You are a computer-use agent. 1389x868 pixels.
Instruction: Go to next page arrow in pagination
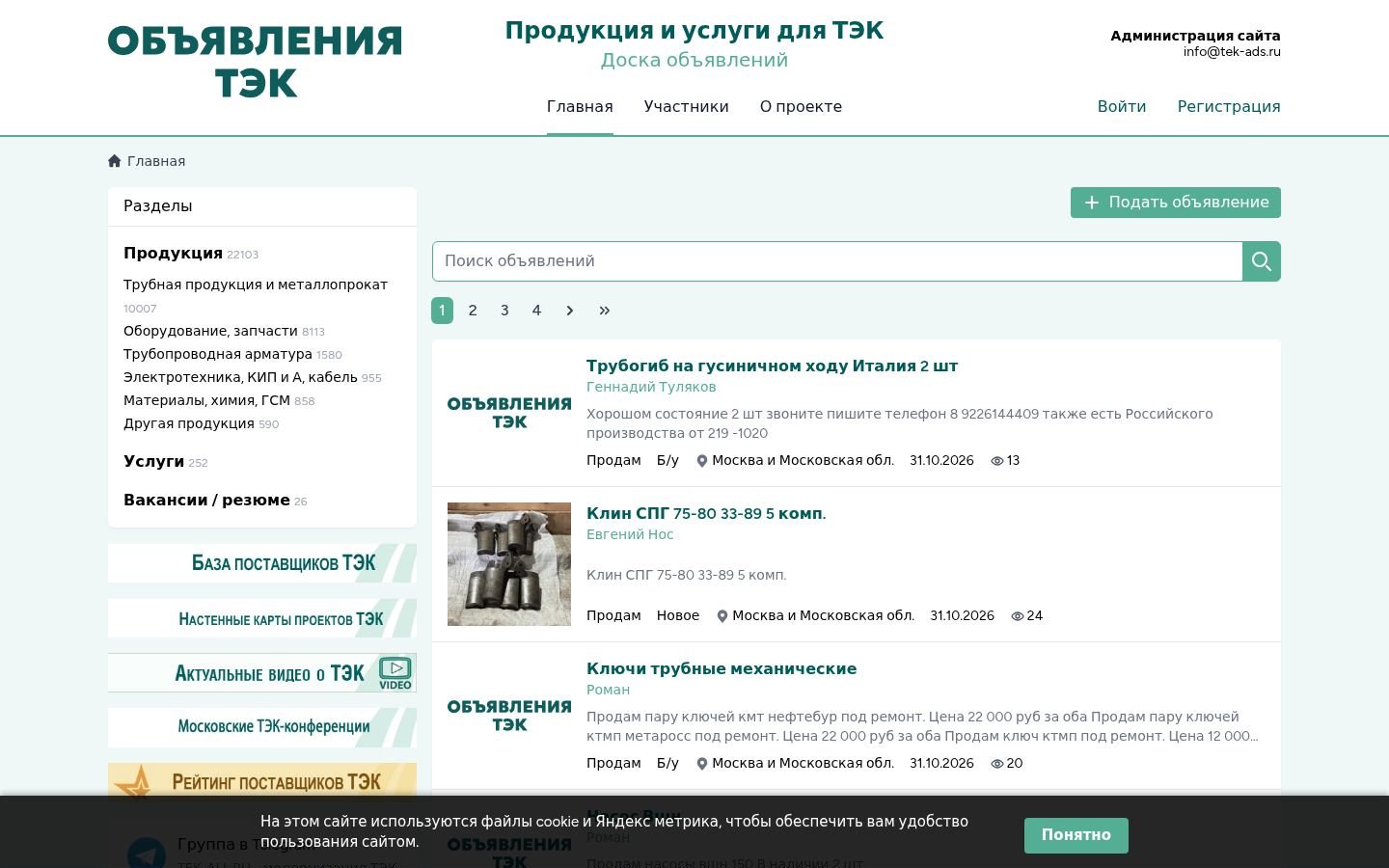coord(570,311)
